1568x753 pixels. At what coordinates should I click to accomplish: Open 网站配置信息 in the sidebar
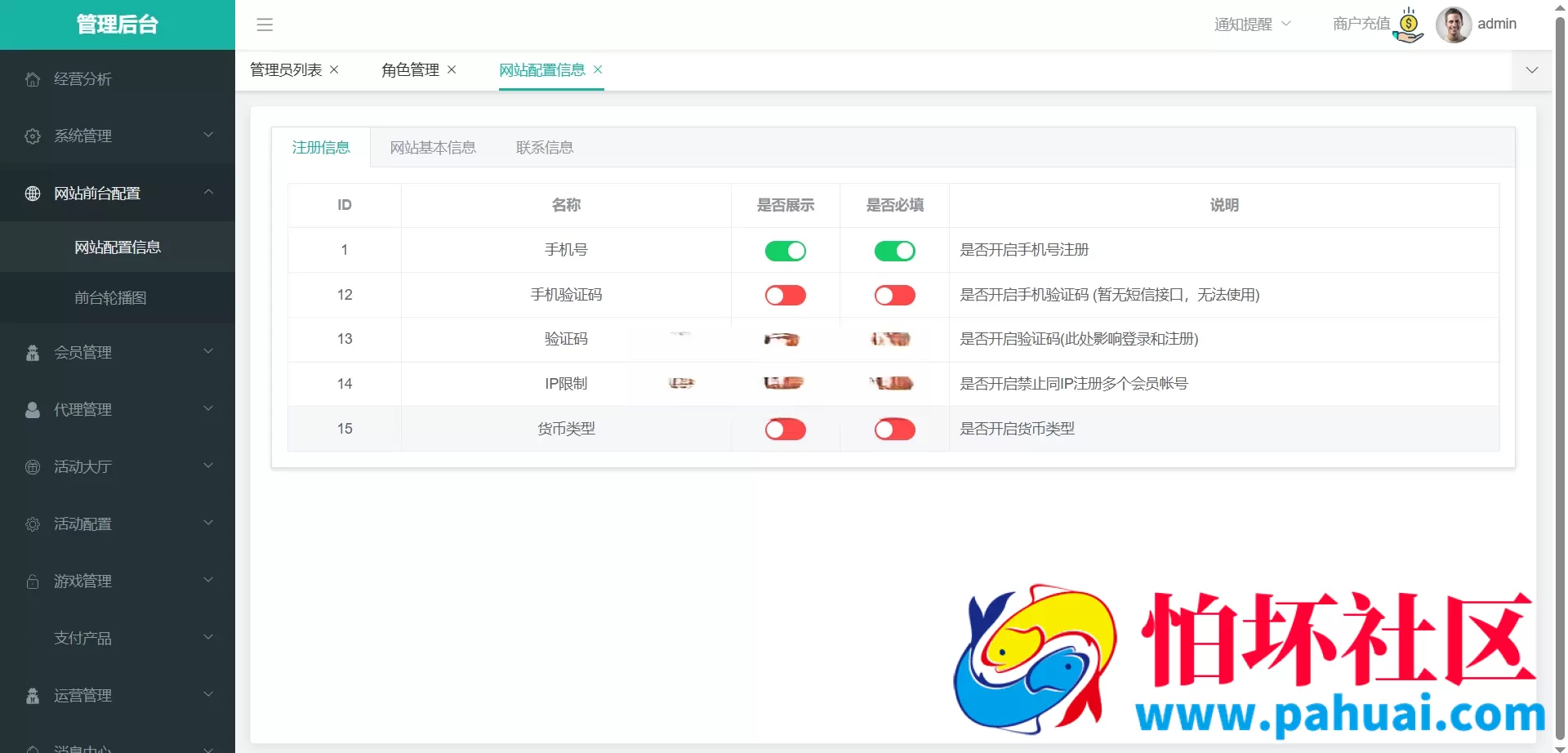118,247
